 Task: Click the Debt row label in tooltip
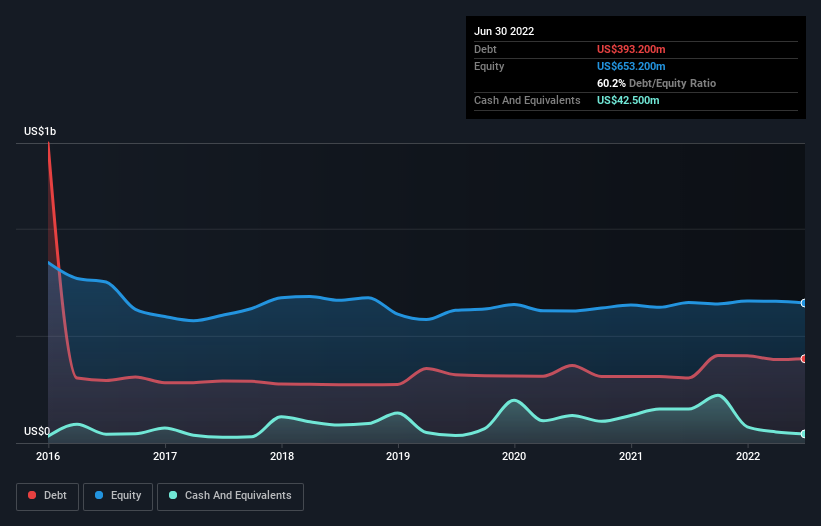(x=485, y=49)
